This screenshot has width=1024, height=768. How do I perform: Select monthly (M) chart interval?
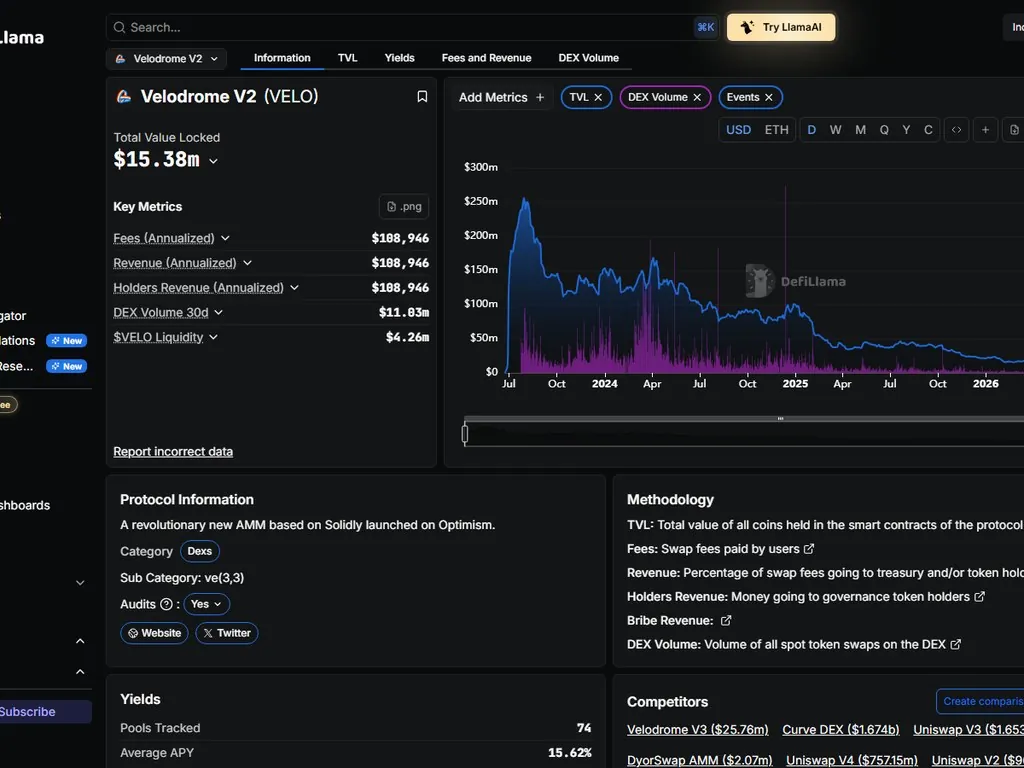pyautogui.click(x=861, y=130)
